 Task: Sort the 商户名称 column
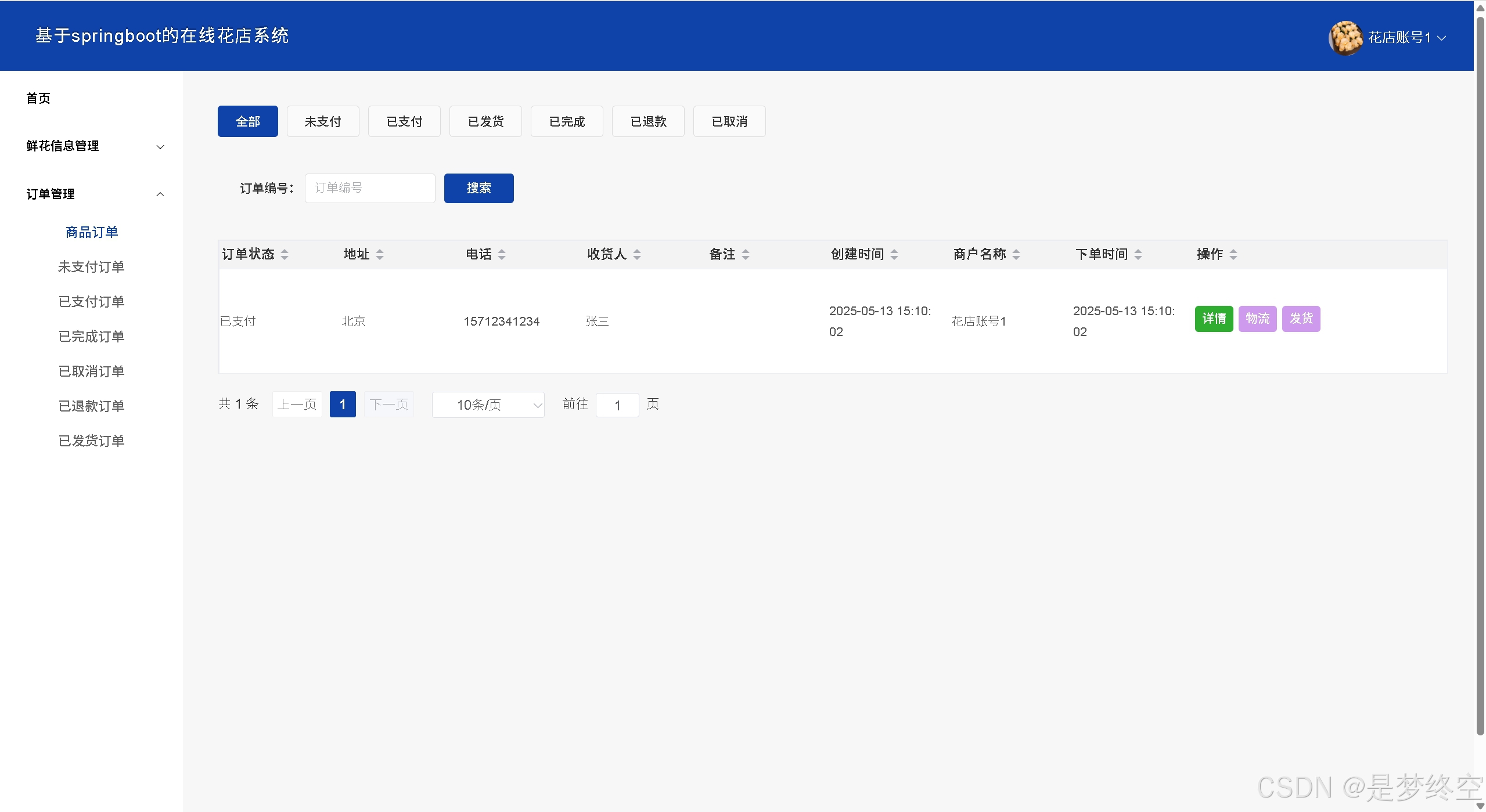click(1016, 254)
